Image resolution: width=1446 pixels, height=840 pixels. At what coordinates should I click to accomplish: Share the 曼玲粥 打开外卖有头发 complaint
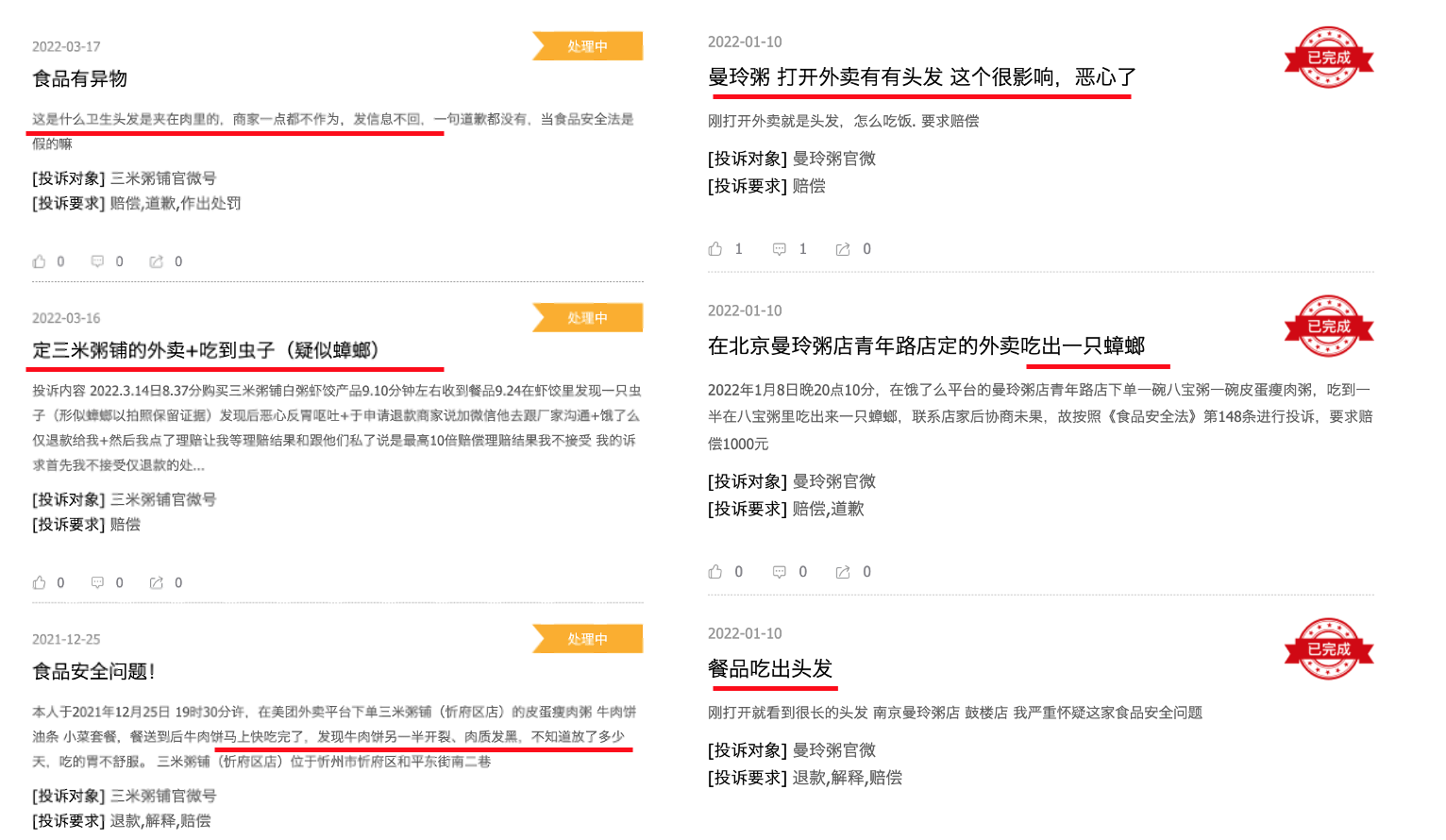click(843, 249)
